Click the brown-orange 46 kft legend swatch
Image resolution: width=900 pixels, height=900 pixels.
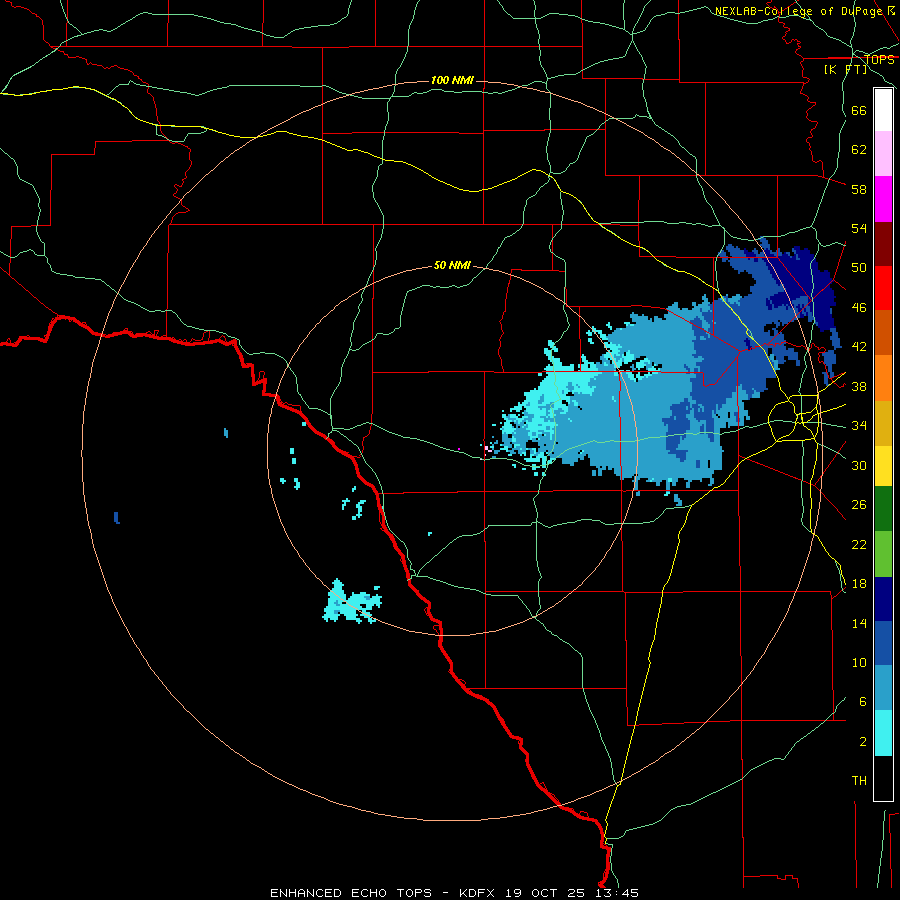(883, 332)
